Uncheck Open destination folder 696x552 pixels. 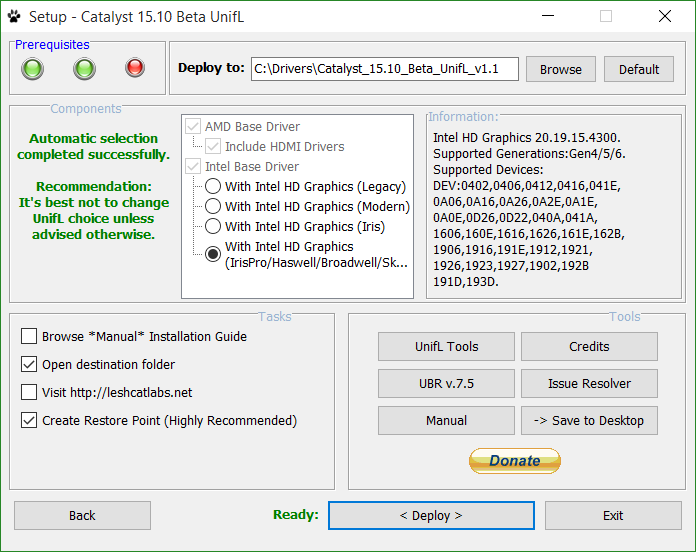pyautogui.click(x=29, y=364)
